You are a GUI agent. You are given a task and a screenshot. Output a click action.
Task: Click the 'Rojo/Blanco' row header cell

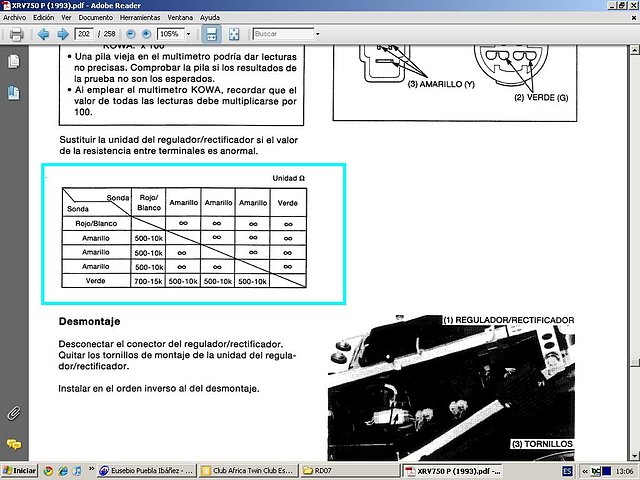tap(96, 223)
